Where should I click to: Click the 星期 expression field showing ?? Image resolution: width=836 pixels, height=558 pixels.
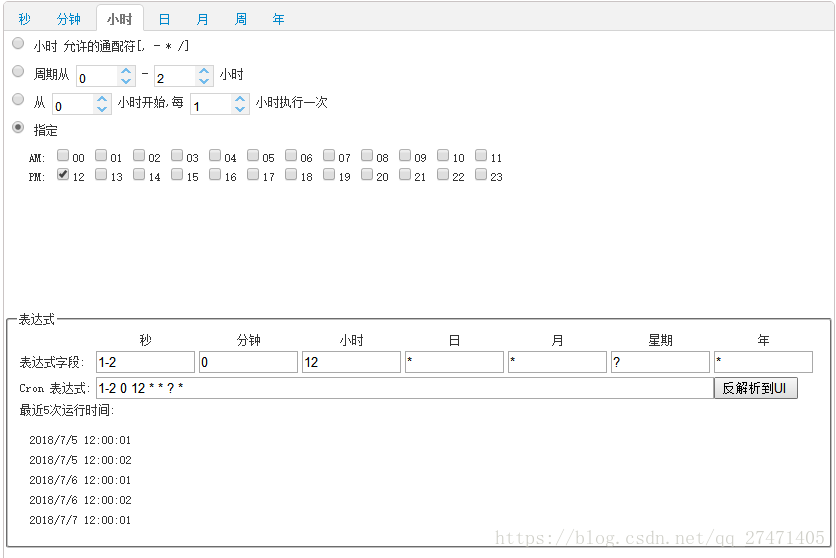coord(660,362)
